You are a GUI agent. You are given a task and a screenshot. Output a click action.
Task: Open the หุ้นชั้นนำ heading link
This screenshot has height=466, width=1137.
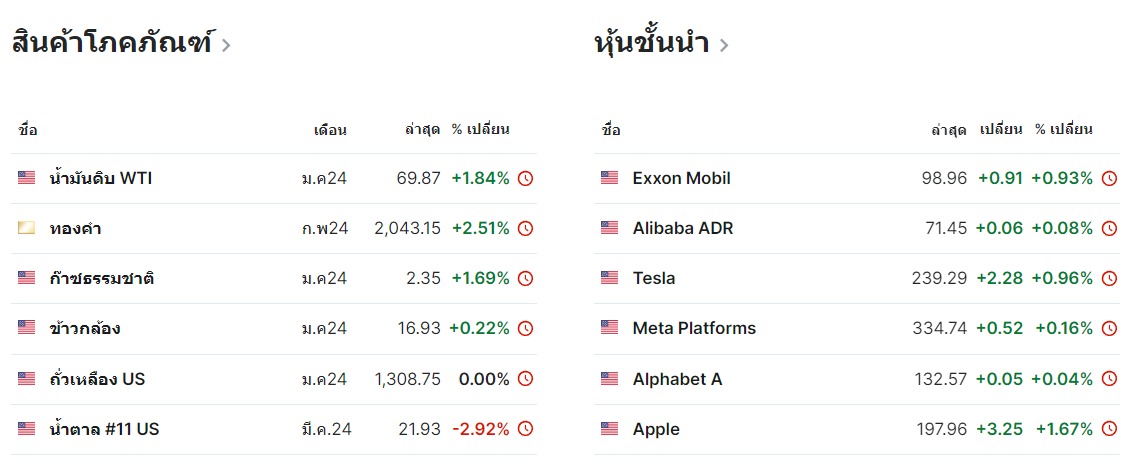point(651,44)
